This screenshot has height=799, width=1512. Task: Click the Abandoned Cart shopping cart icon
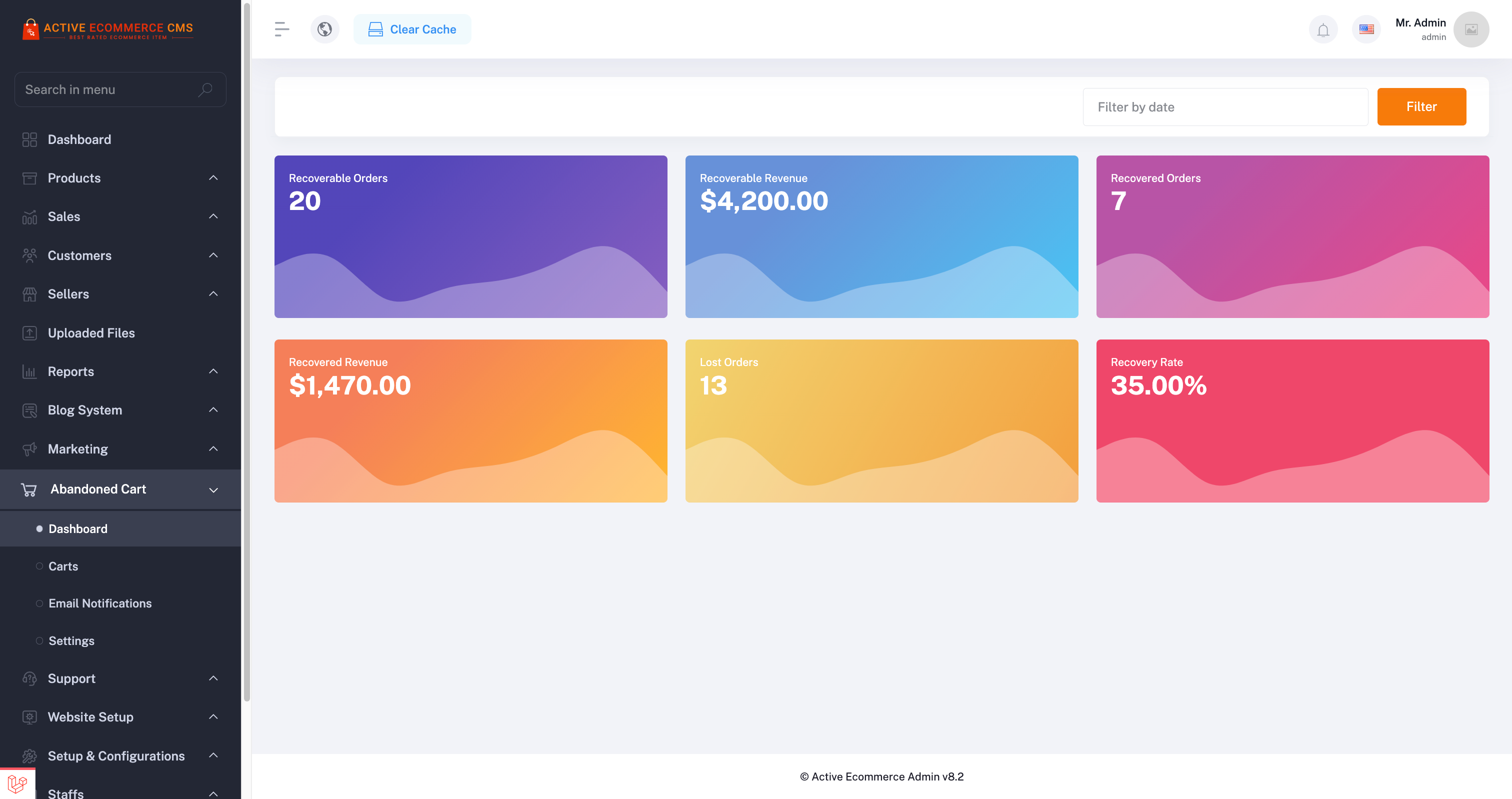29,489
